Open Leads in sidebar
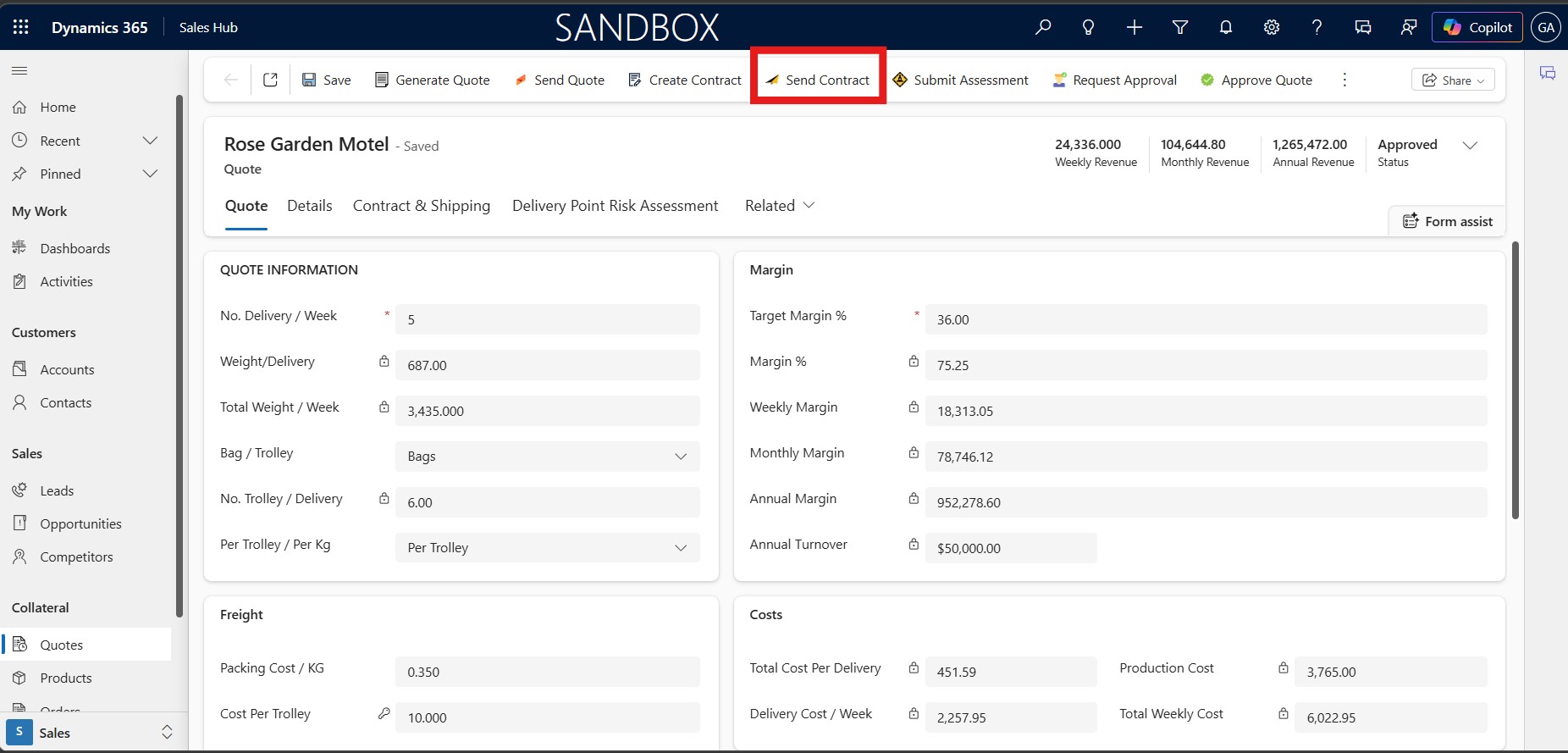The image size is (1568, 753). tap(86, 490)
